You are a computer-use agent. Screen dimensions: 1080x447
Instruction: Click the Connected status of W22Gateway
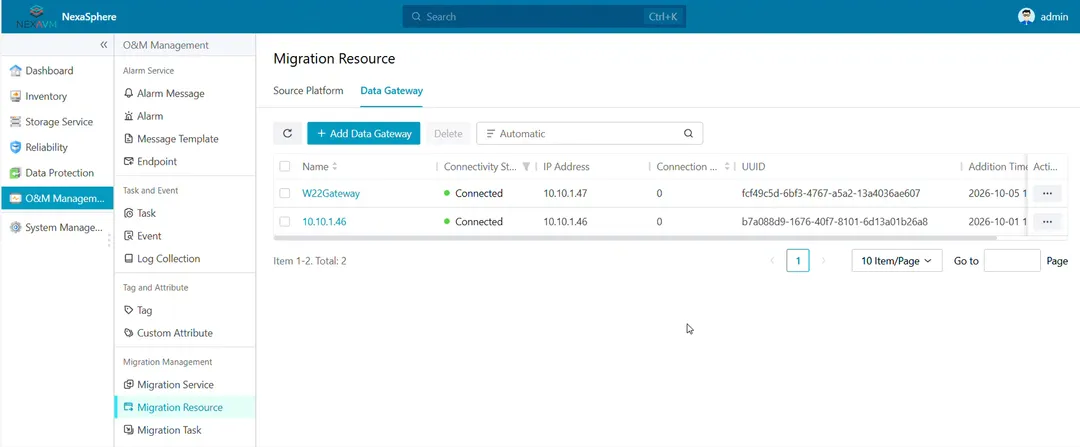click(x=474, y=194)
